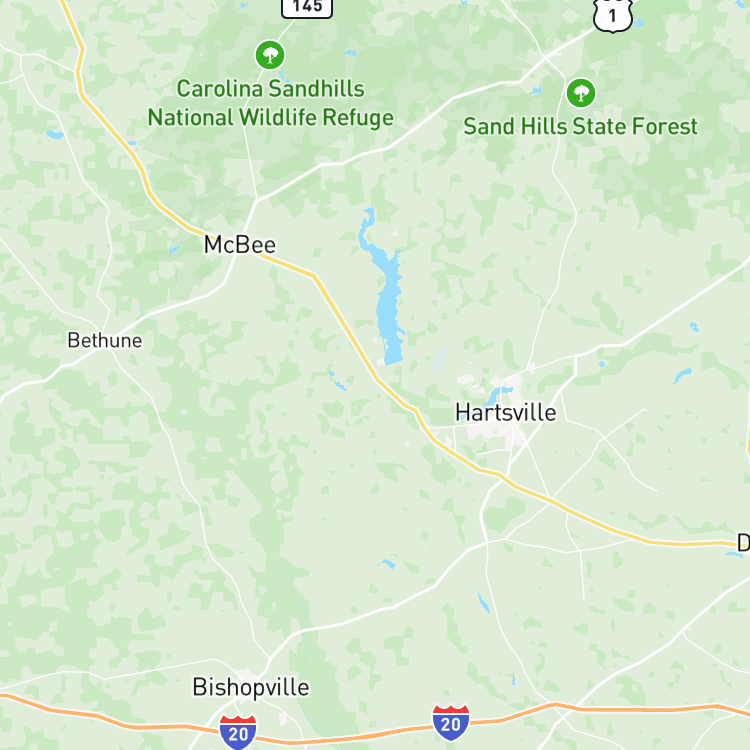Click the Bishopville city label
750x750 pixels.
(251, 688)
